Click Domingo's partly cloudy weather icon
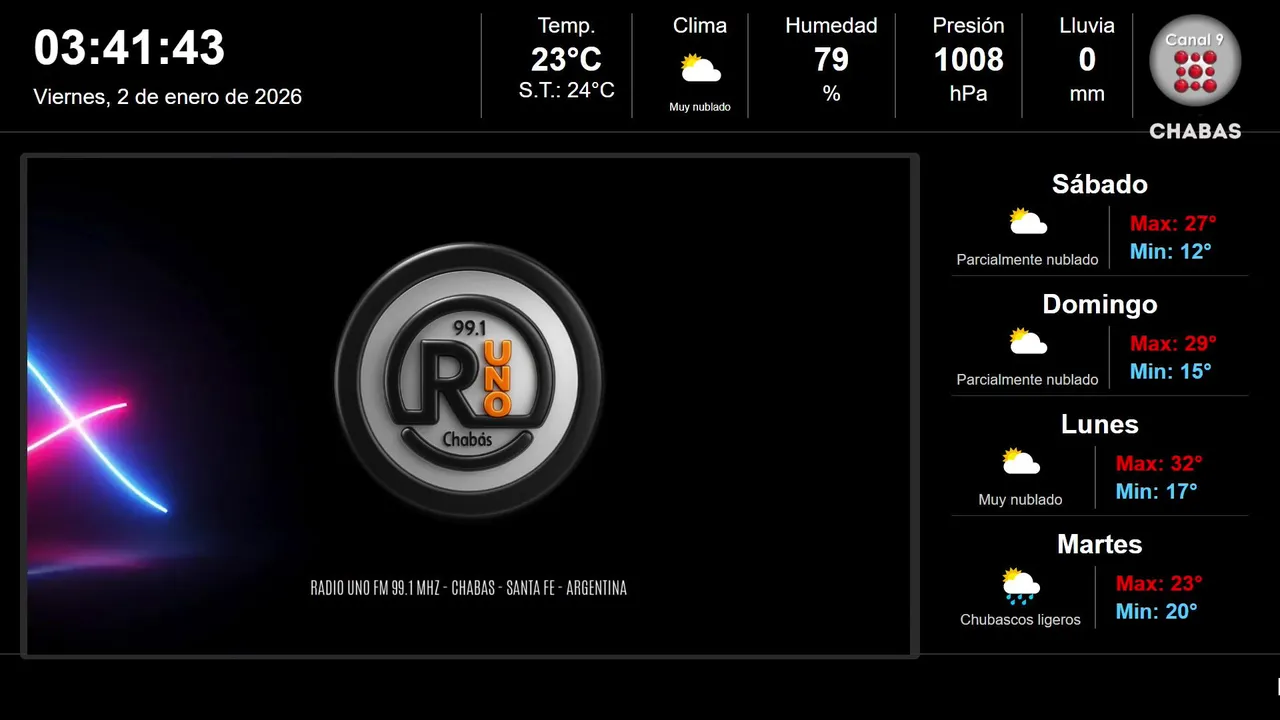Image resolution: width=1280 pixels, height=720 pixels. pyautogui.click(x=1028, y=341)
